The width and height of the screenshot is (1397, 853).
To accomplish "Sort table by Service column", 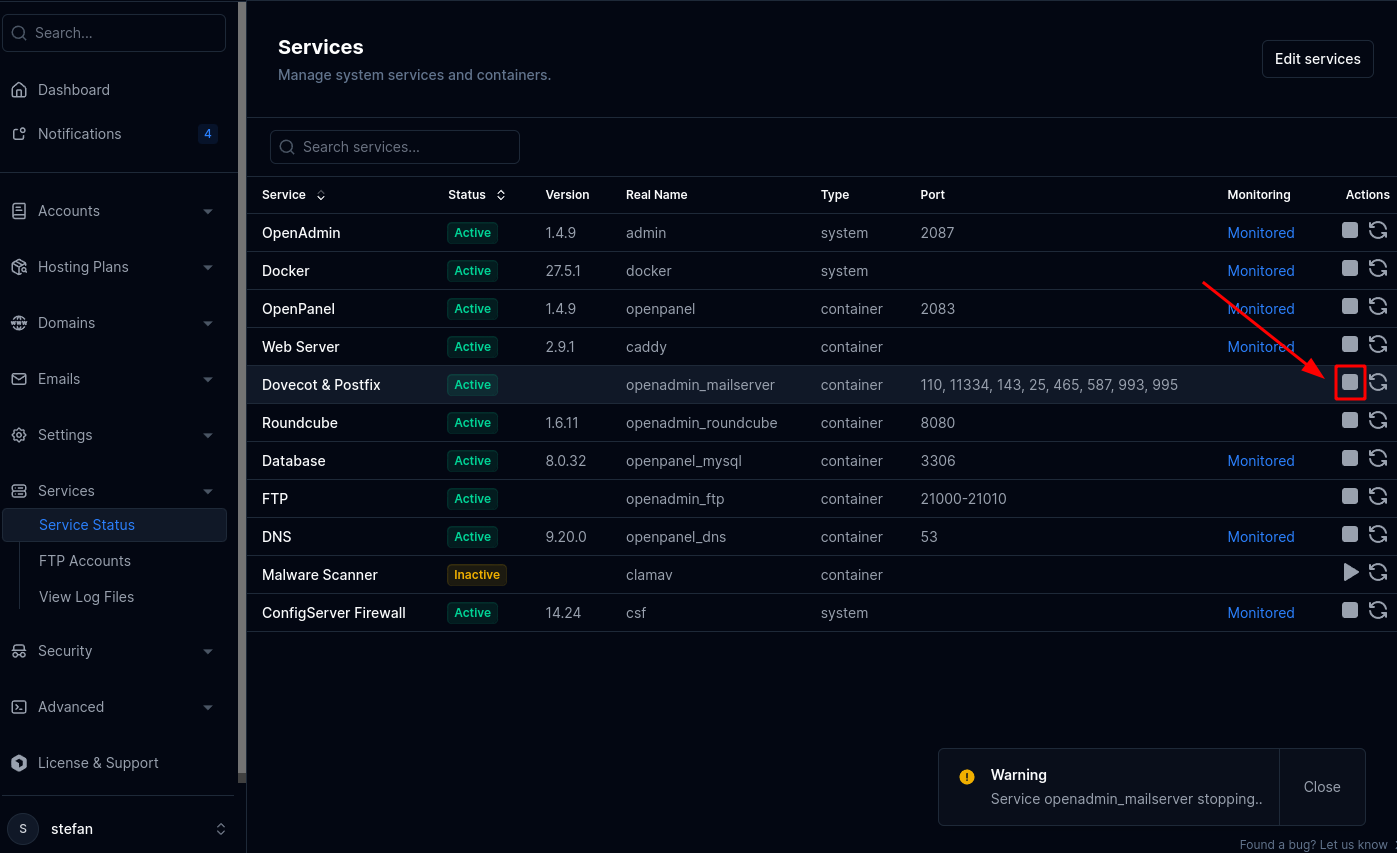I will click(293, 195).
